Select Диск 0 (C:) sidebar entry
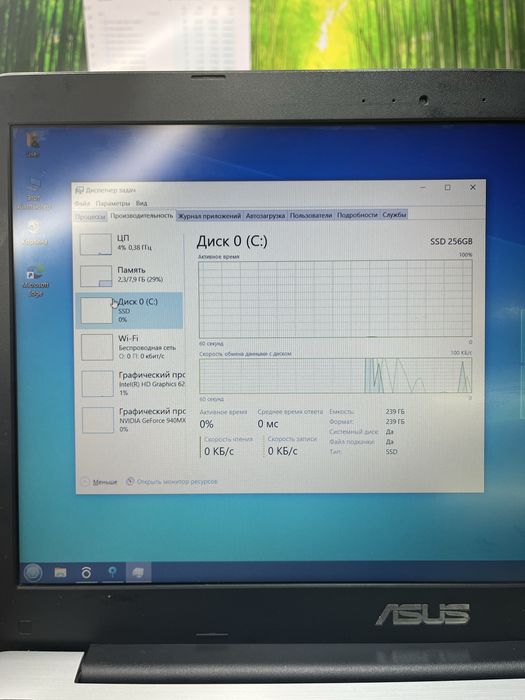The height and width of the screenshot is (700, 525). [x=130, y=310]
